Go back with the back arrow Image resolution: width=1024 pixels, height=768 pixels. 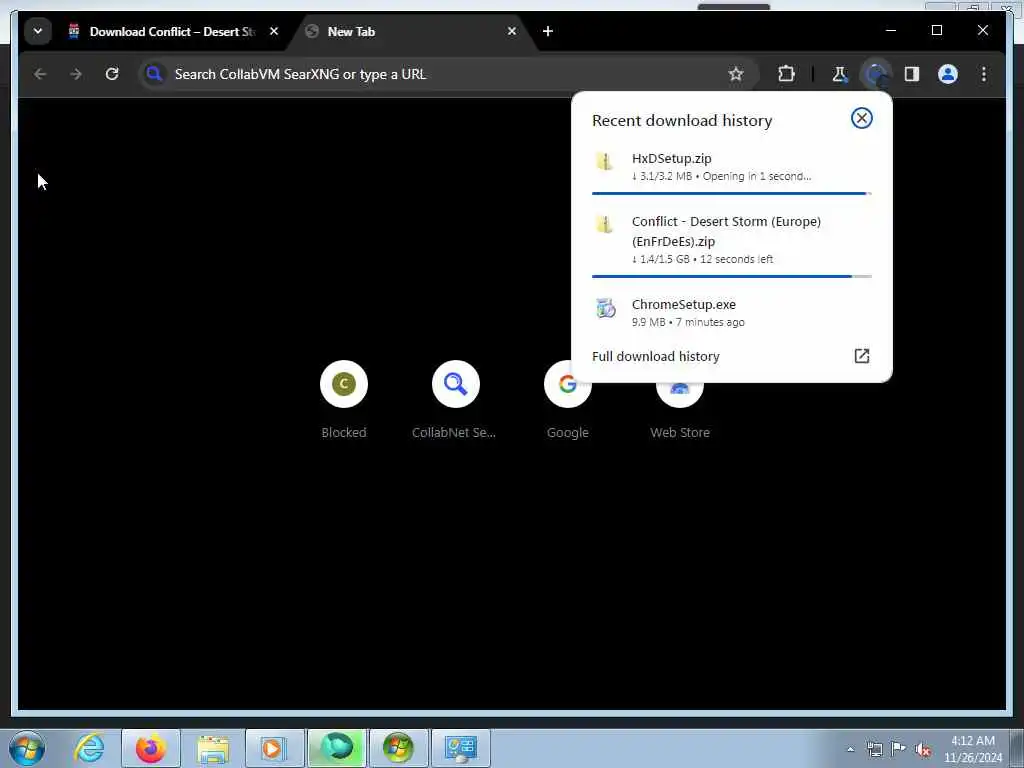pyautogui.click(x=40, y=74)
